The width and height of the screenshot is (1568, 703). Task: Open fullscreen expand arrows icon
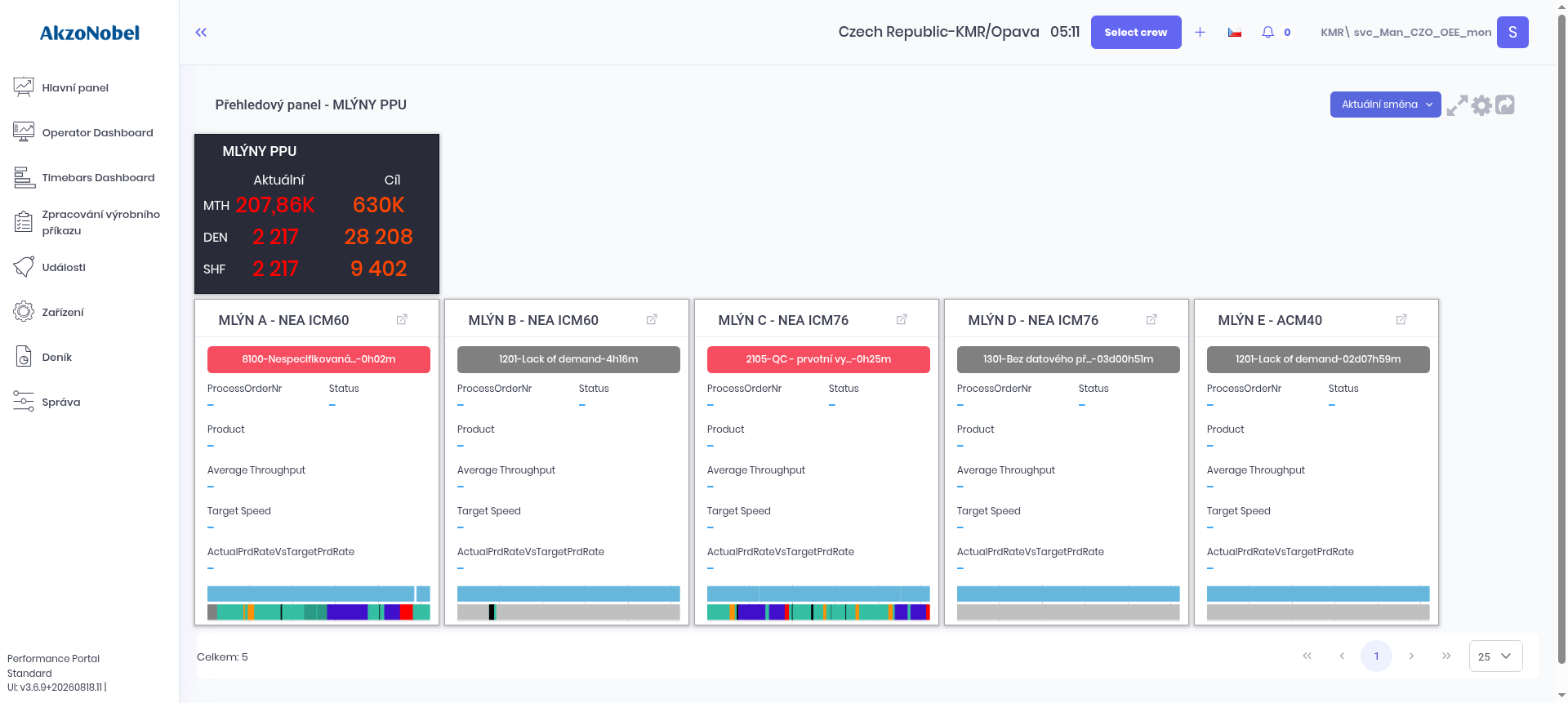tap(1457, 105)
